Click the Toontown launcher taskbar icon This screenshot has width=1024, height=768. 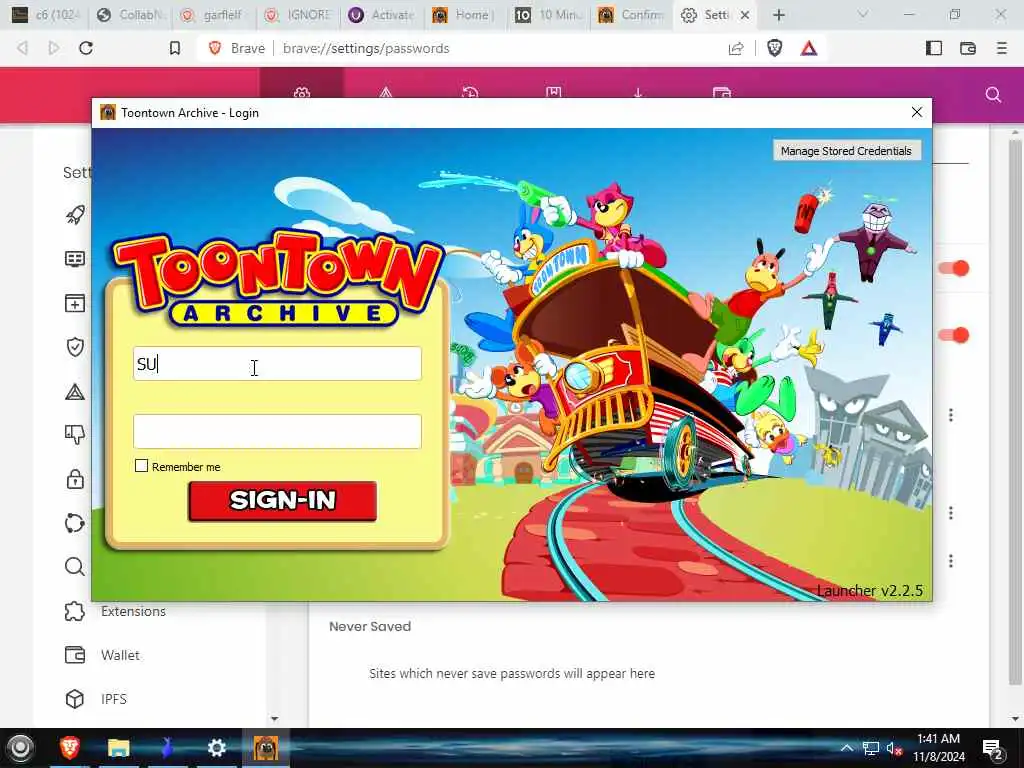click(266, 748)
